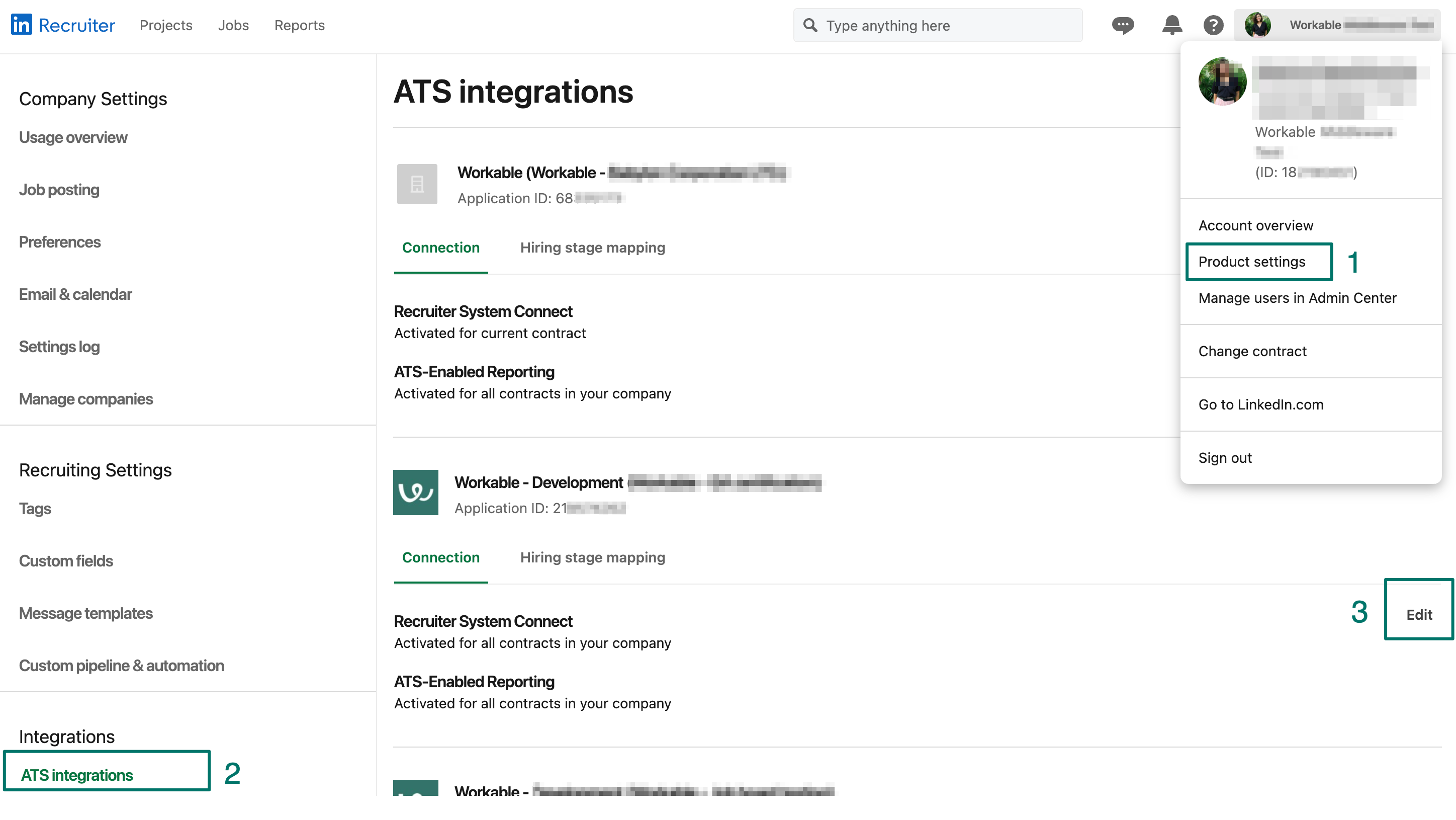
Task: Open Settings log
Action: [x=59, y=347]
